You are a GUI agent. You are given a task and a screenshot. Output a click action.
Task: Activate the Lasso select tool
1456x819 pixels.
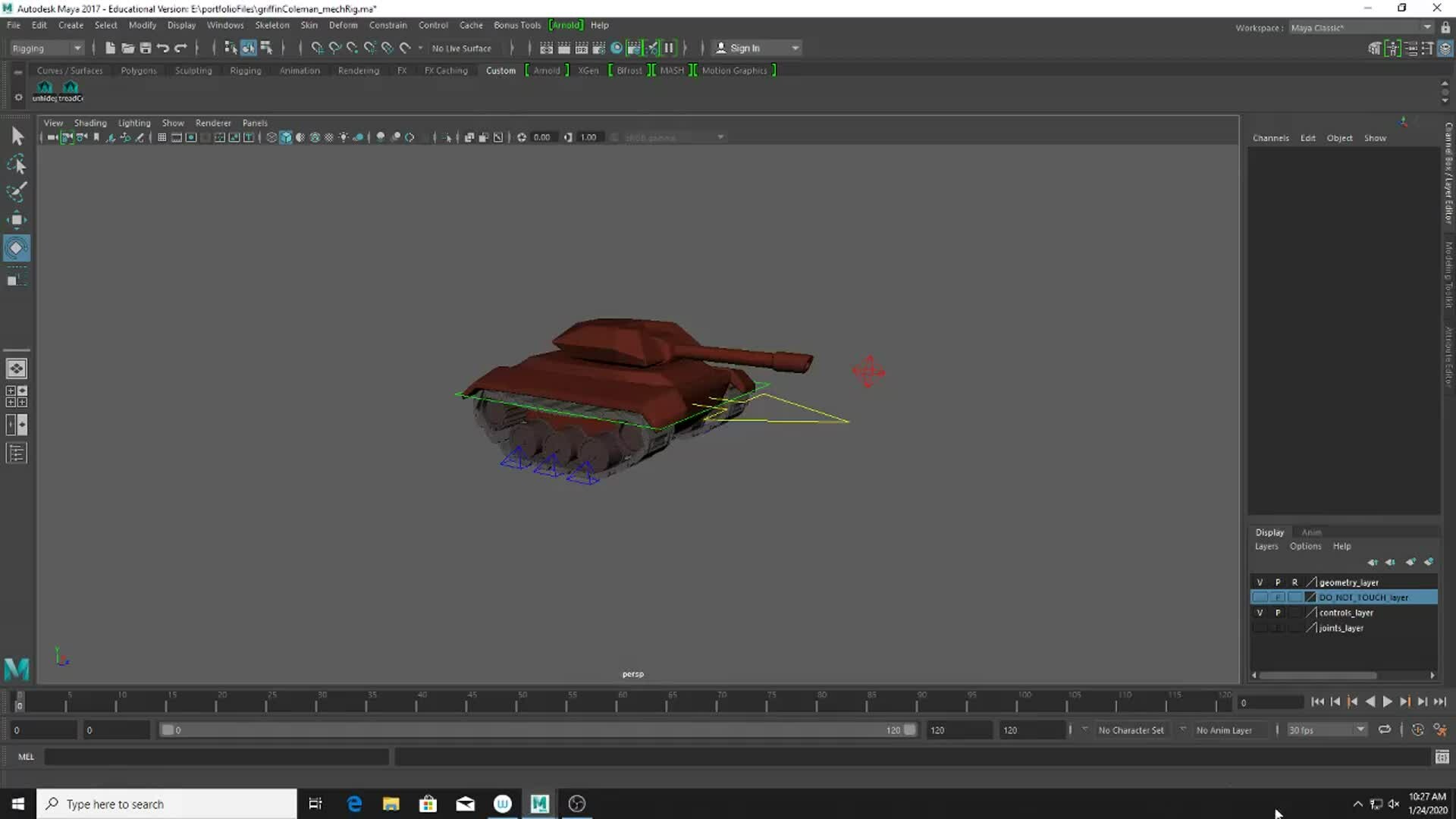click(x=16, y=164)
